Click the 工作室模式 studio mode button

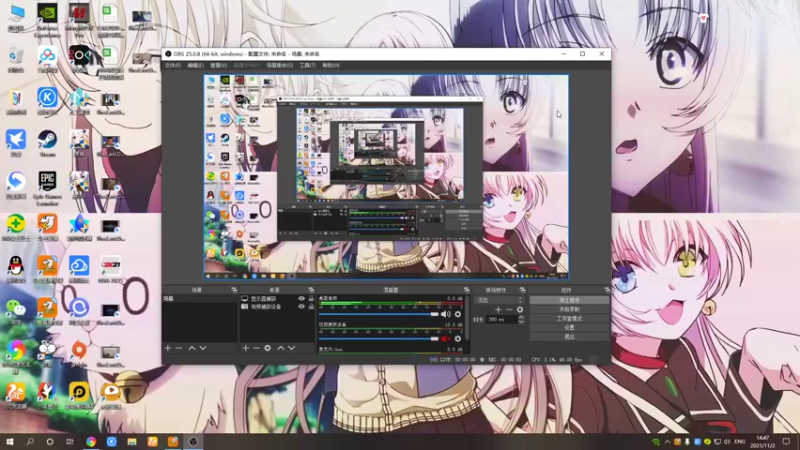[569, 318]
